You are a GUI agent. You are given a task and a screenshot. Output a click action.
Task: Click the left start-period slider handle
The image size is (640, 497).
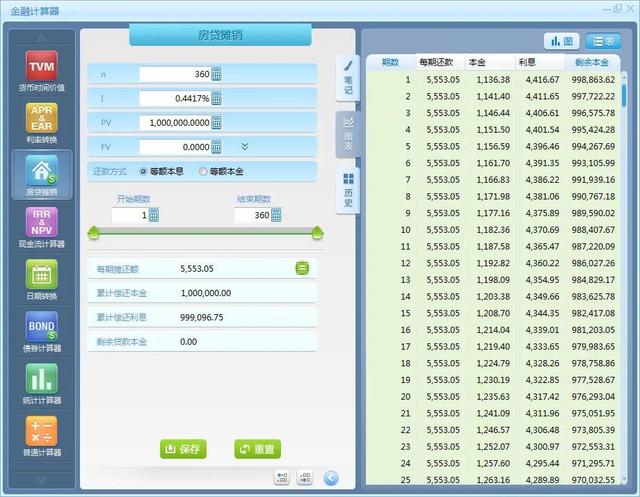pos(94,233)
